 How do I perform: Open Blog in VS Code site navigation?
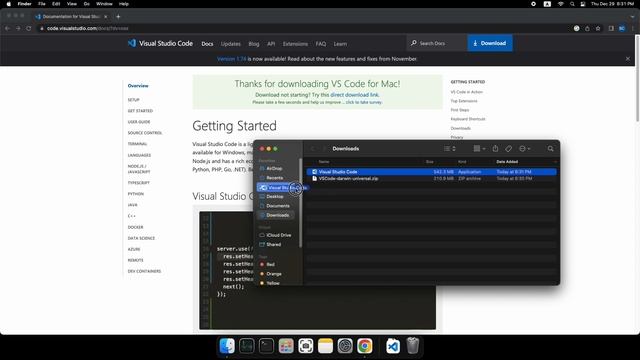(x=254, y=44)
